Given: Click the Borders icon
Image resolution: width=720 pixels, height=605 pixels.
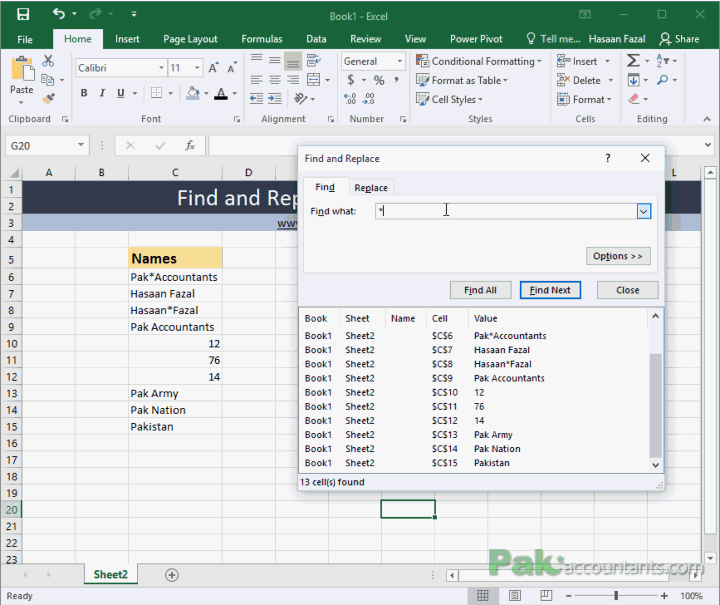Looking at the screenshot, I should click(157, 93).
